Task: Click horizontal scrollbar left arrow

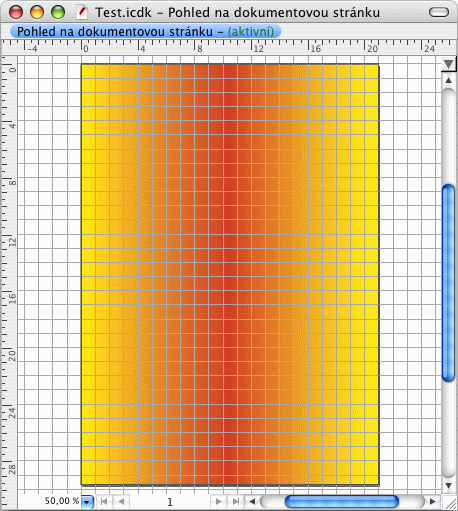Action: coord(252,501)
